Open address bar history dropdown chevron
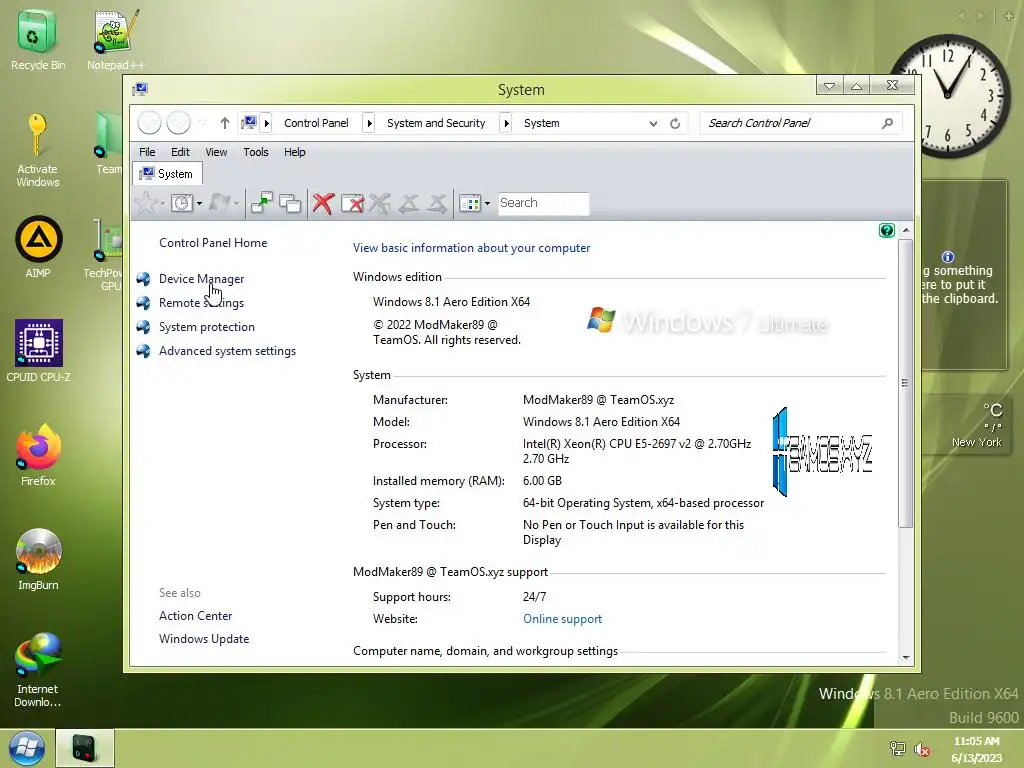1024x768 pixels. coord(653,123)
